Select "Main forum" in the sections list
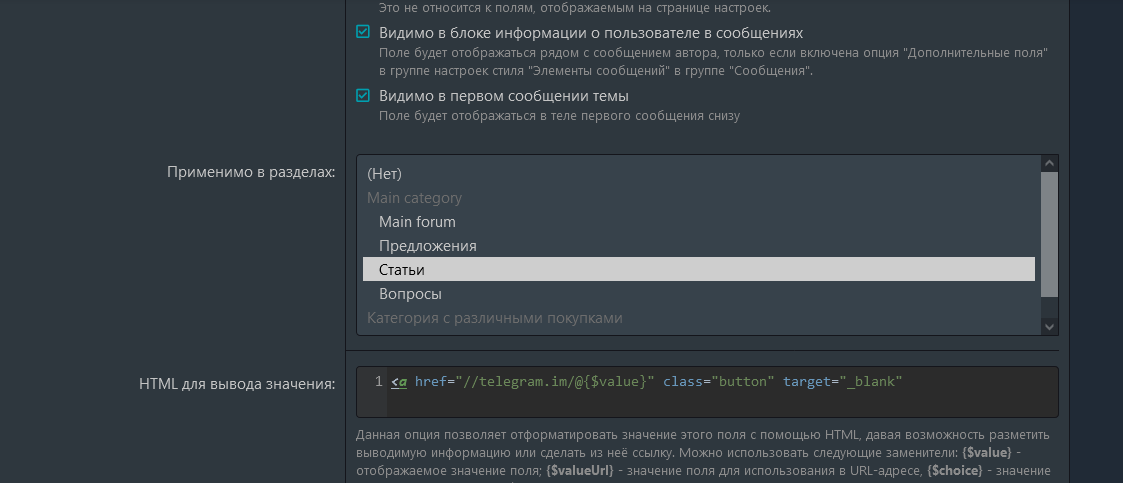The height and width of the screenshot is (483, 1123). (x=417, y=222)
